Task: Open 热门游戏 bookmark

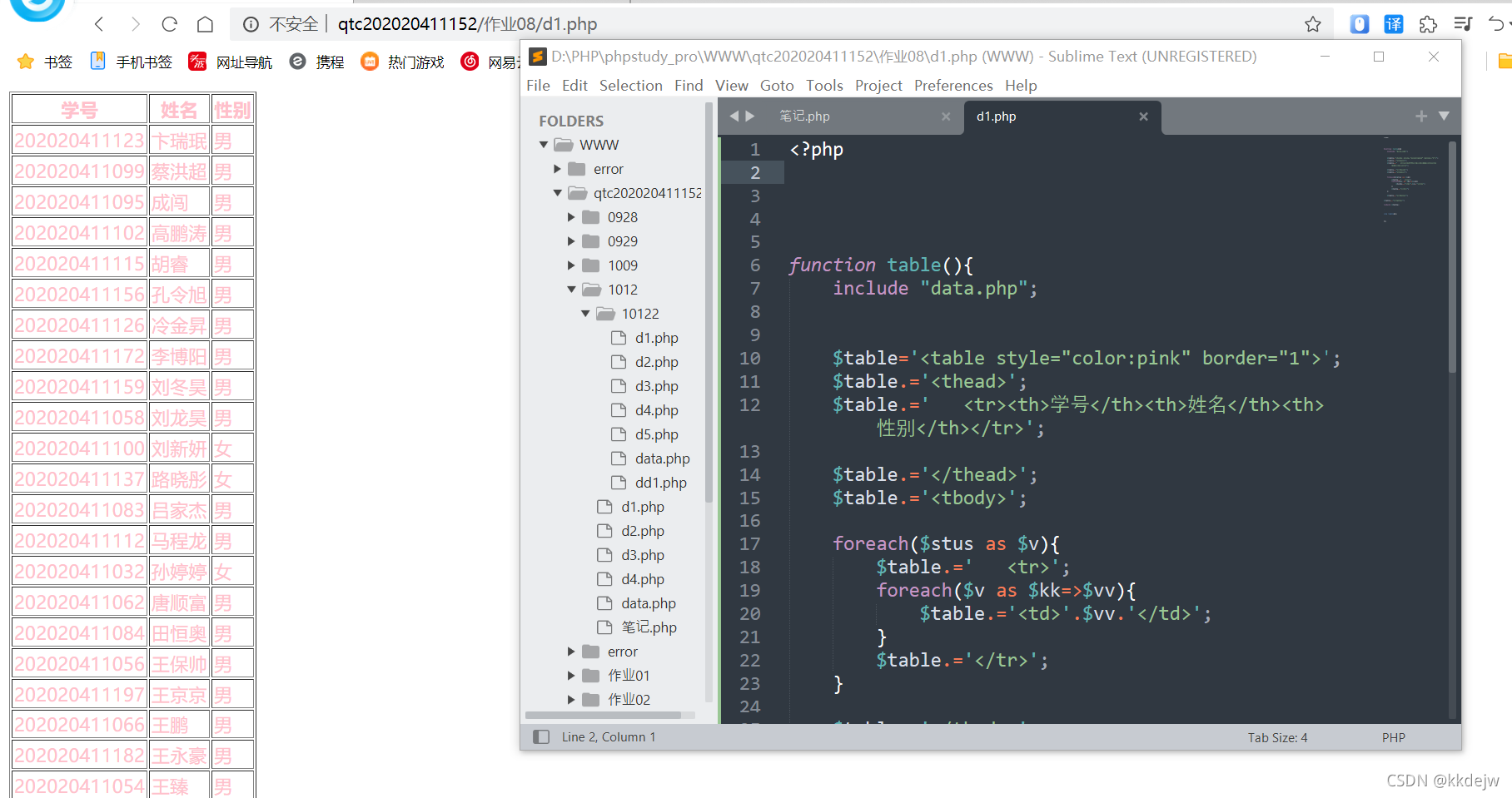Action: (402, 62)
